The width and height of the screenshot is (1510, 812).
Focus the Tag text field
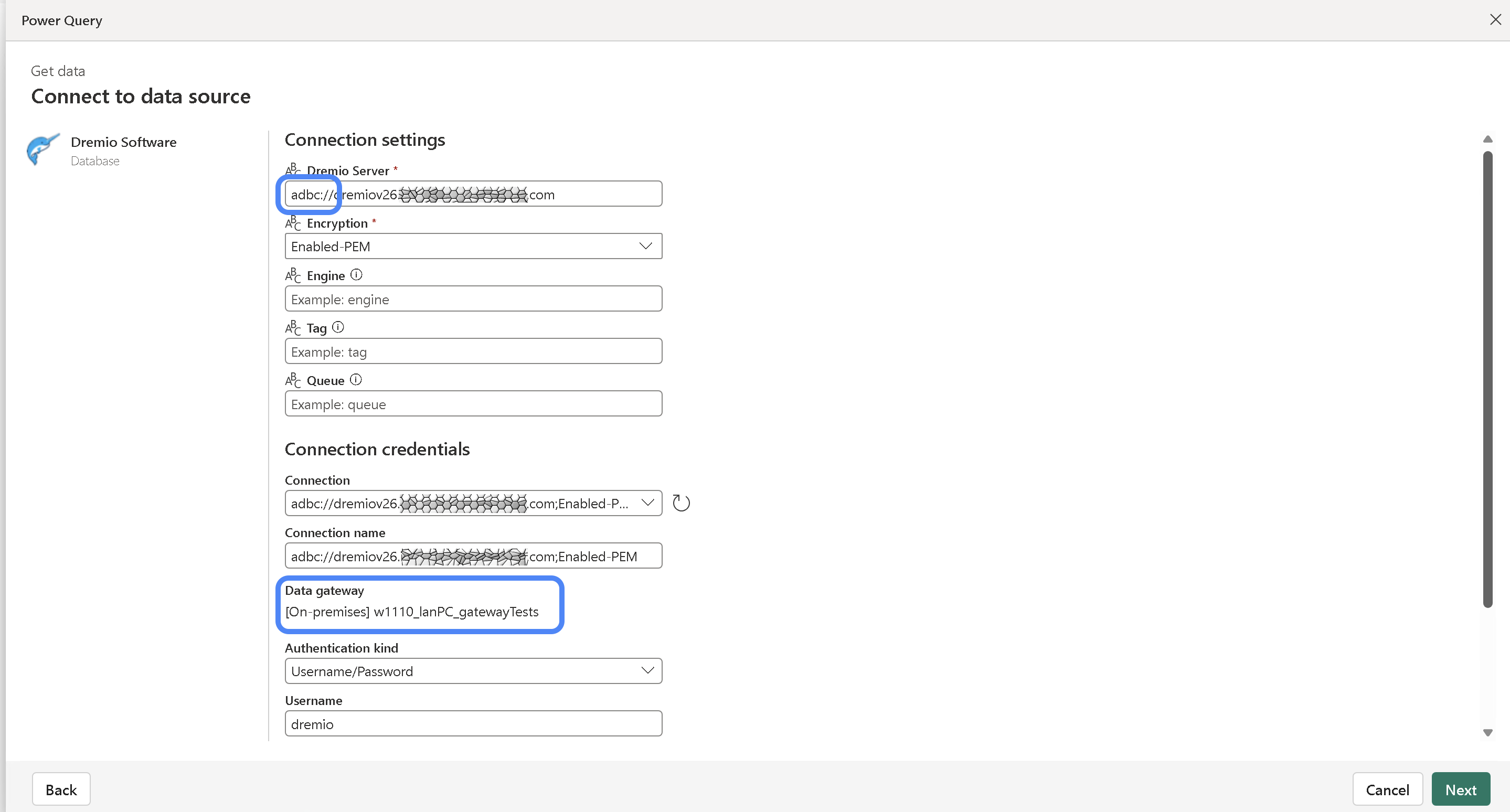tap(474, 351)
